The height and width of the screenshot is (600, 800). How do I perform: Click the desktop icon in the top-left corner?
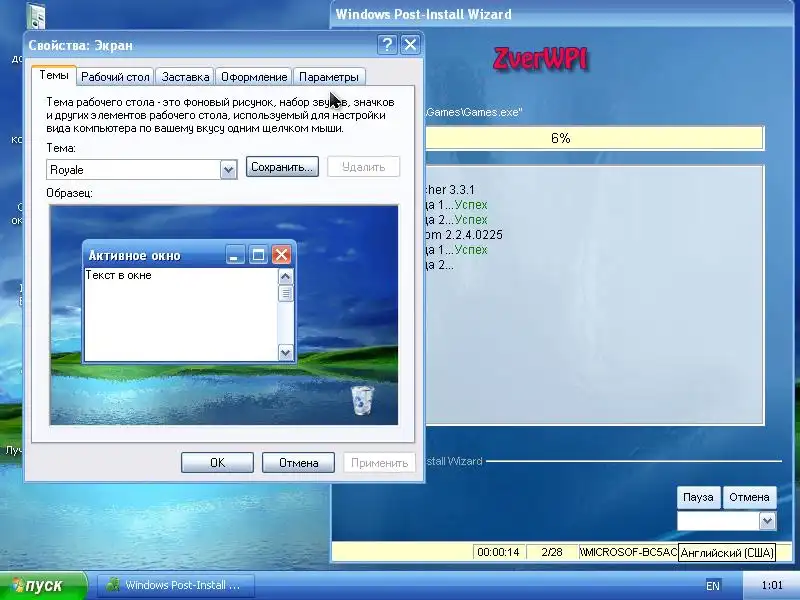(x=36, y=16)
